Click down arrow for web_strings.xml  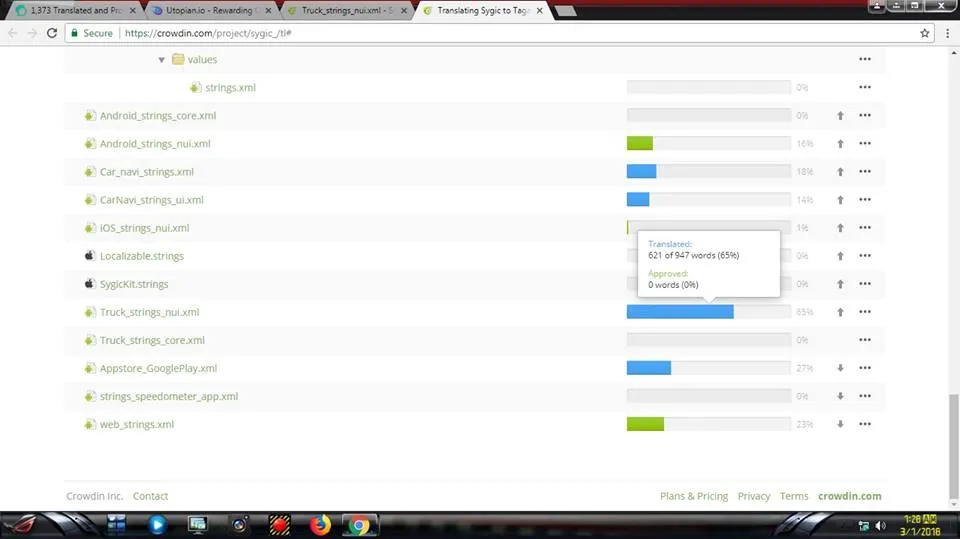point(840,424)
